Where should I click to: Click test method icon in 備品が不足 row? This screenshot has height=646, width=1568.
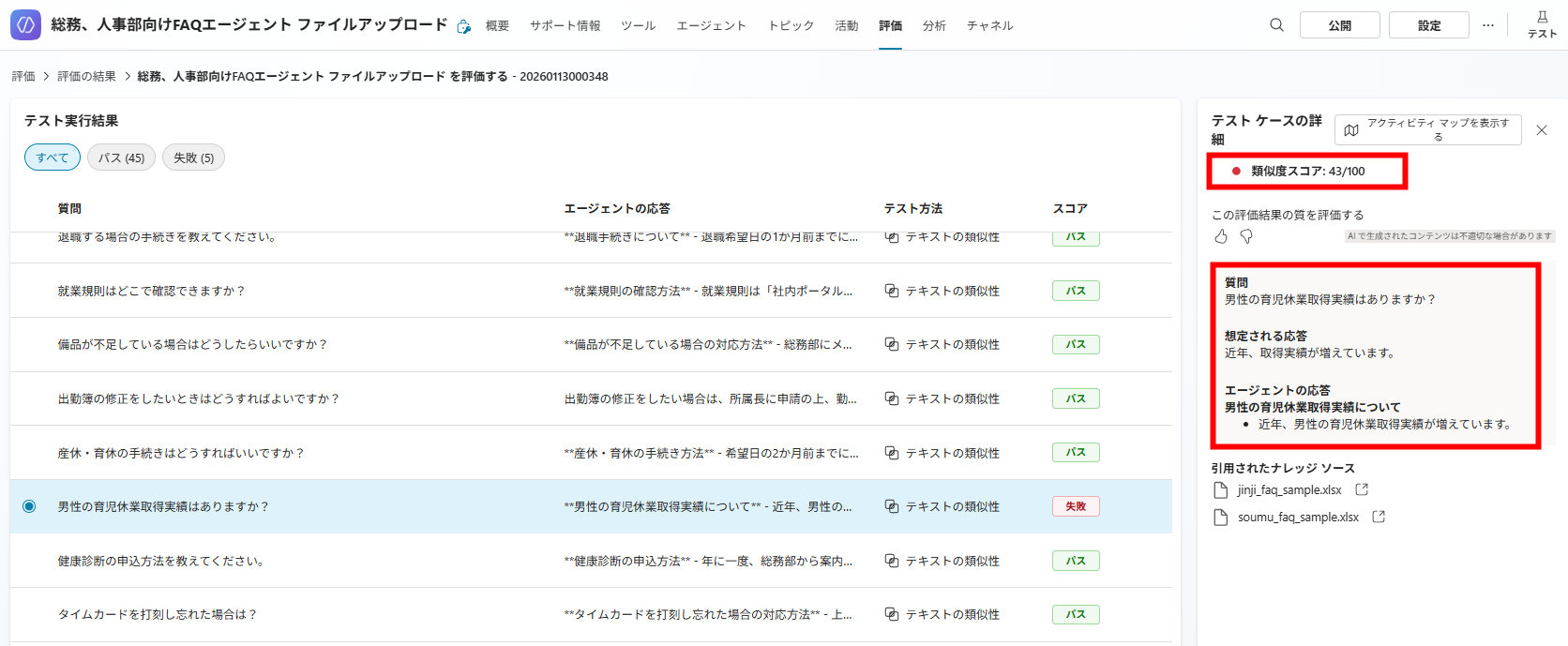coord(892,344)
